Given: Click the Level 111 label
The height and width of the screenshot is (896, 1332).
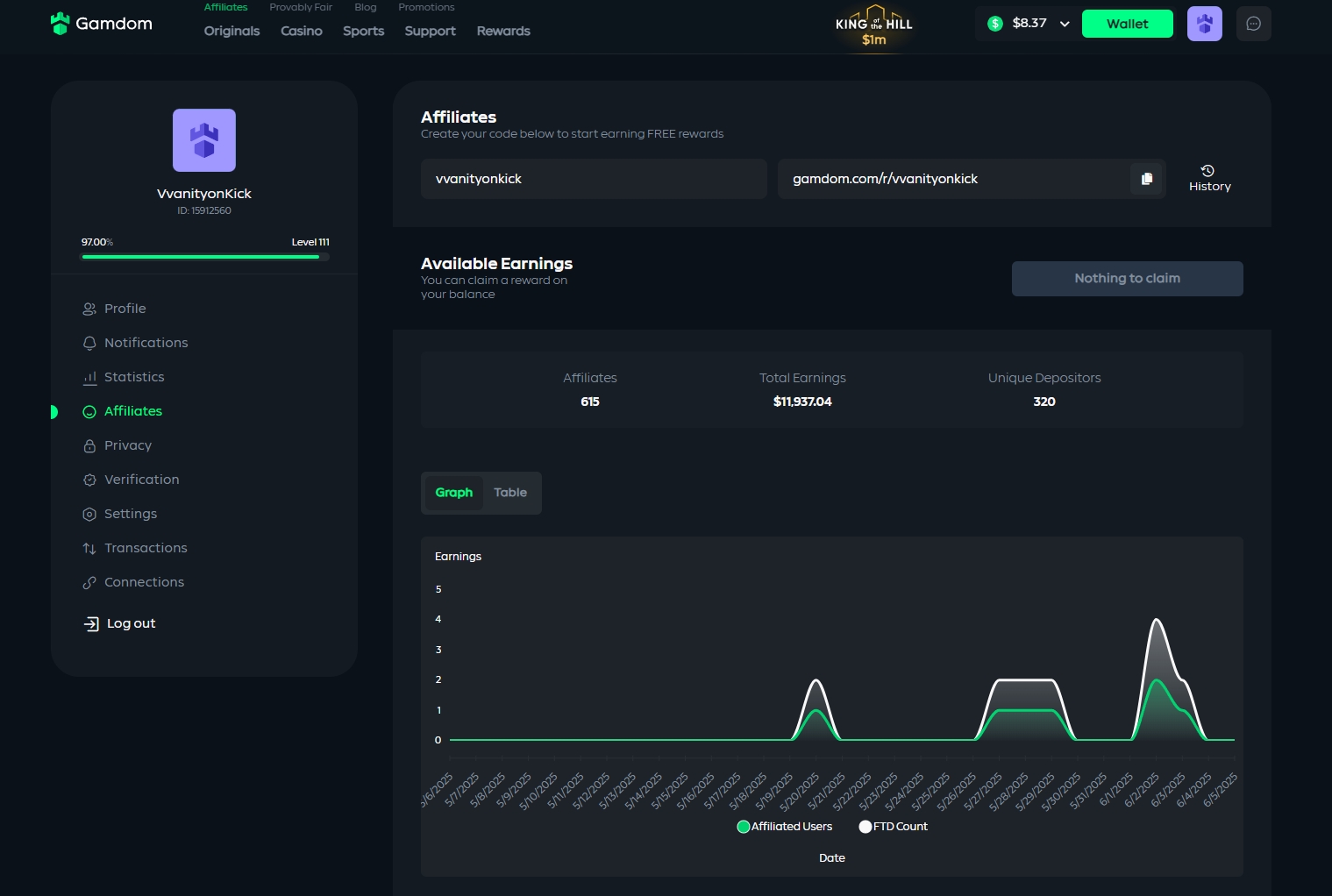Looking at the screenshot, I should point(310,242).
